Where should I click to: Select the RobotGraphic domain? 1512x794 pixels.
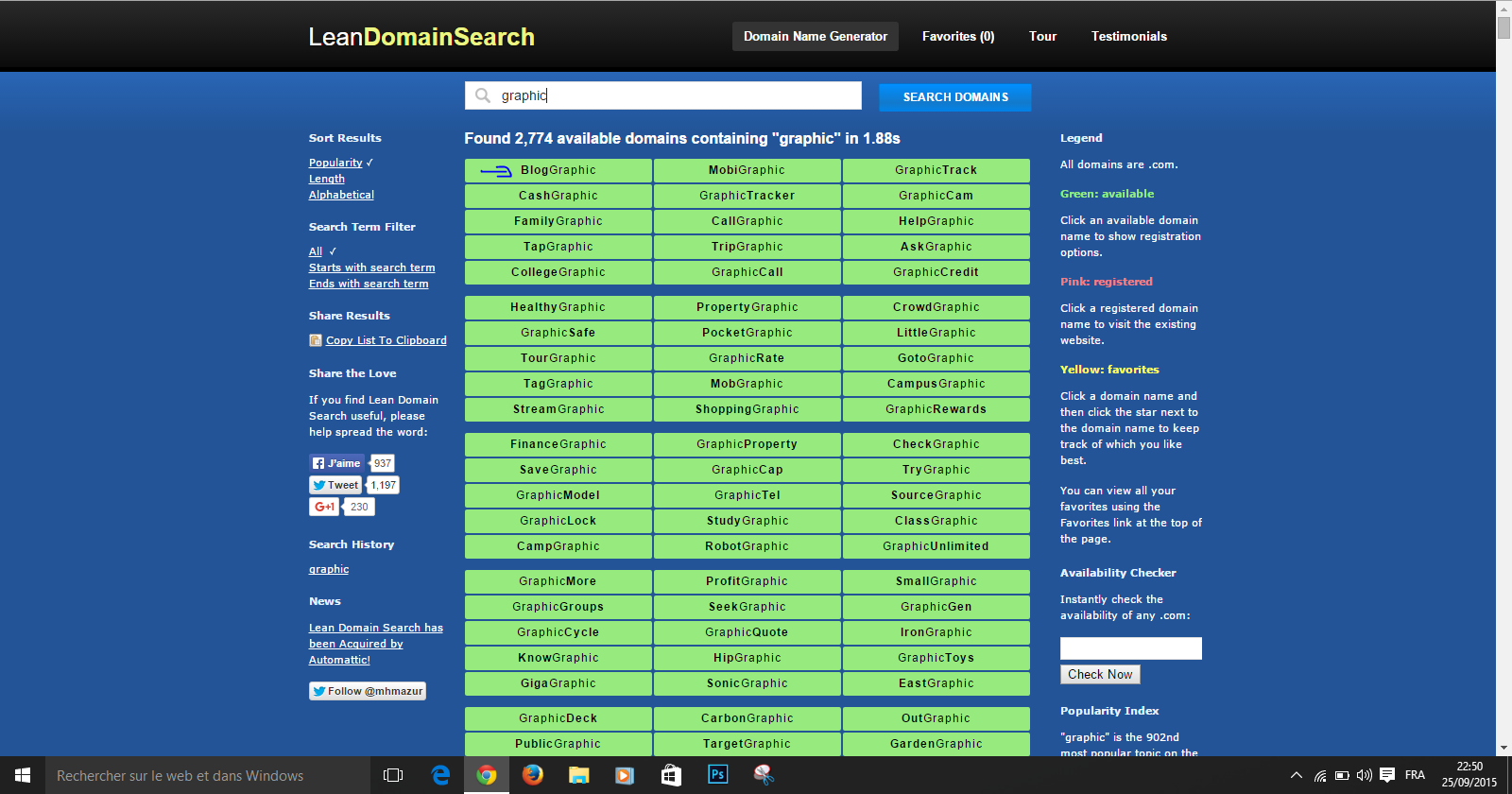click(x=747, y=546)
